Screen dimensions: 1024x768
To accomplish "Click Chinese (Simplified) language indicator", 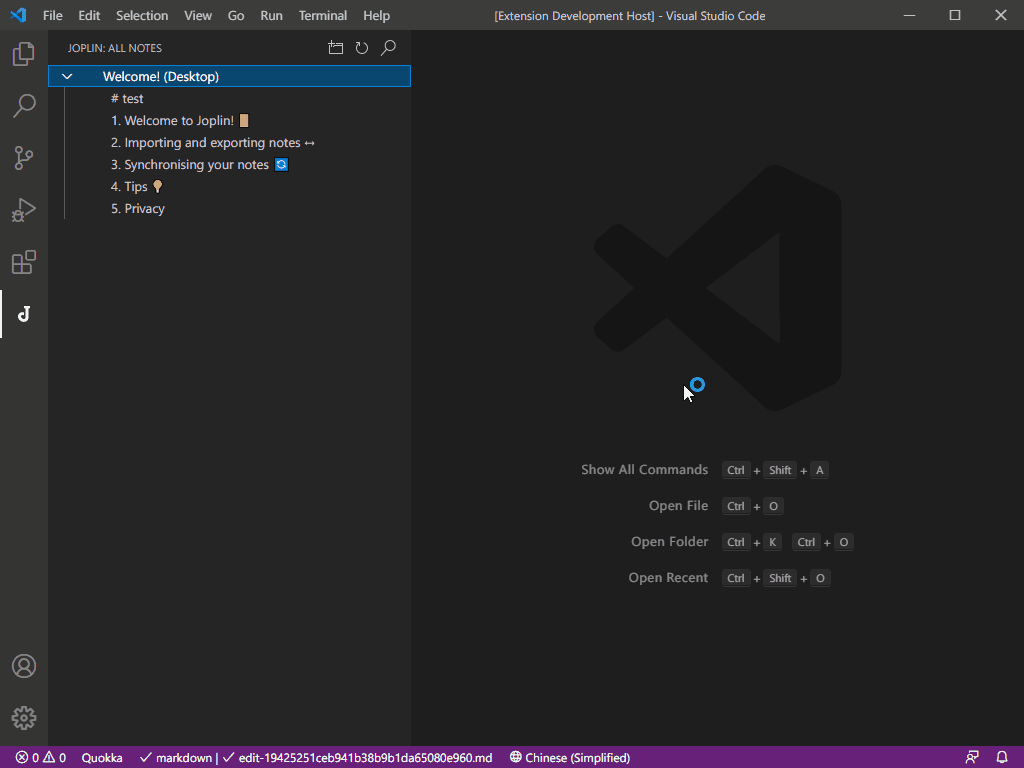I will coord(569,758).
